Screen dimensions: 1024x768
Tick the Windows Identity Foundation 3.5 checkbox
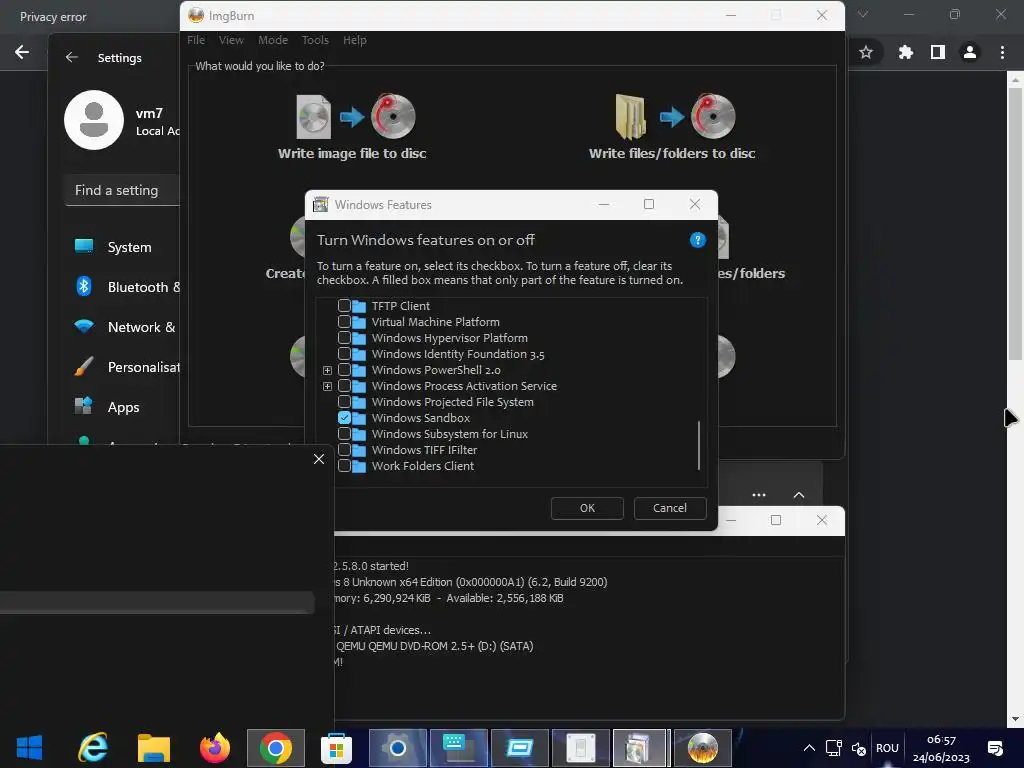[344, 353]
